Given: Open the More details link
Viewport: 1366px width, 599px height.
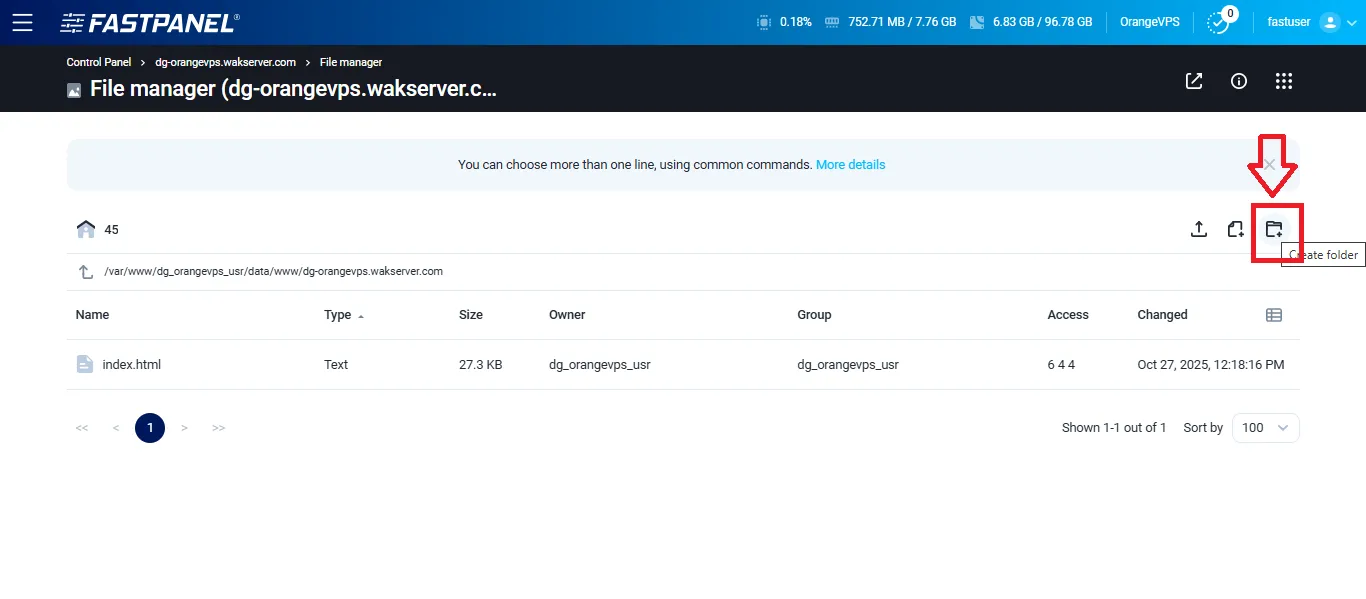Looking at the screenshot, I should [x=850, y=165].
